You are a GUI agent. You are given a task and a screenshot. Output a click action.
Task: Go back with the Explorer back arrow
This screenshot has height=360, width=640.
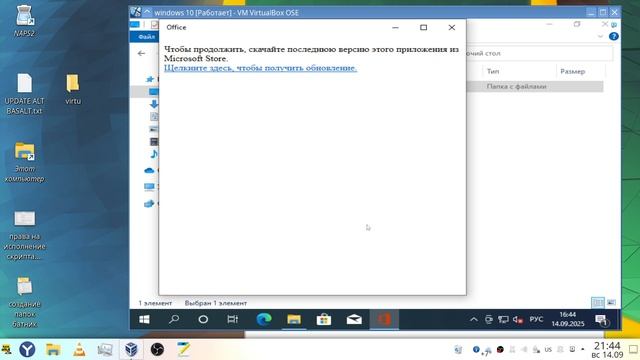click(x=141, y=53)
